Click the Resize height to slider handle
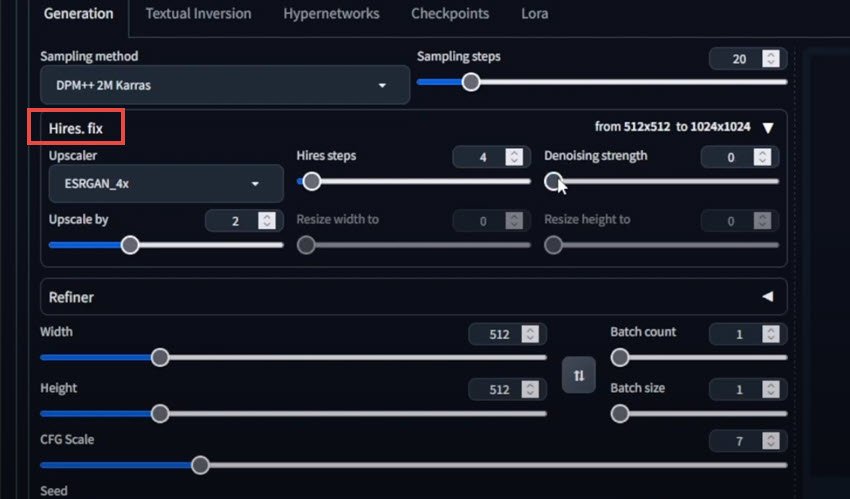This screenshot has width=850, height=499. click(x=553, y=245)
